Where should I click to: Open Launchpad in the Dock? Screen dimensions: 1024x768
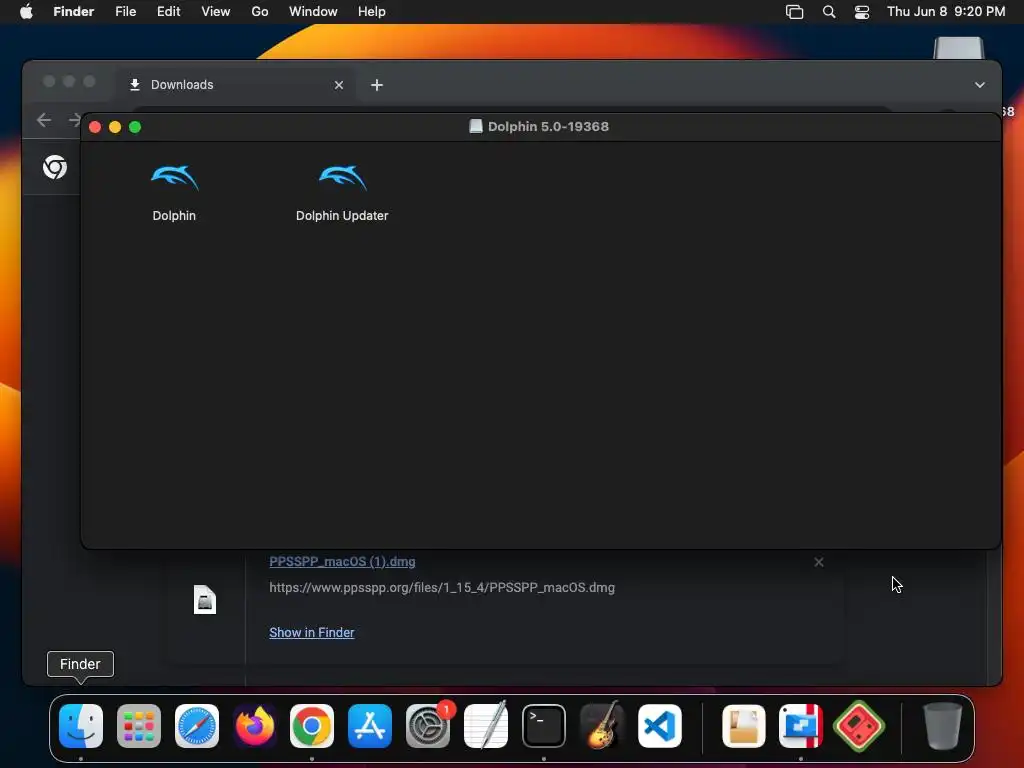point(139,726)
